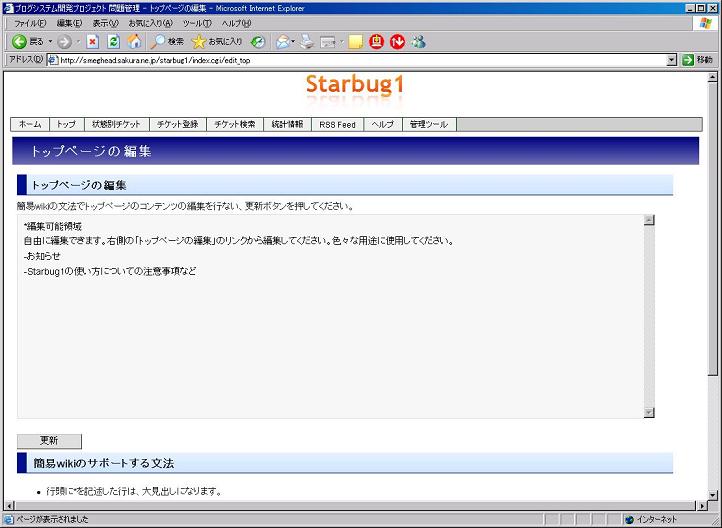722x528 pixels.
Task: Click the Mail envelope icon in toolbar
Action: click(x=283, y=42)
